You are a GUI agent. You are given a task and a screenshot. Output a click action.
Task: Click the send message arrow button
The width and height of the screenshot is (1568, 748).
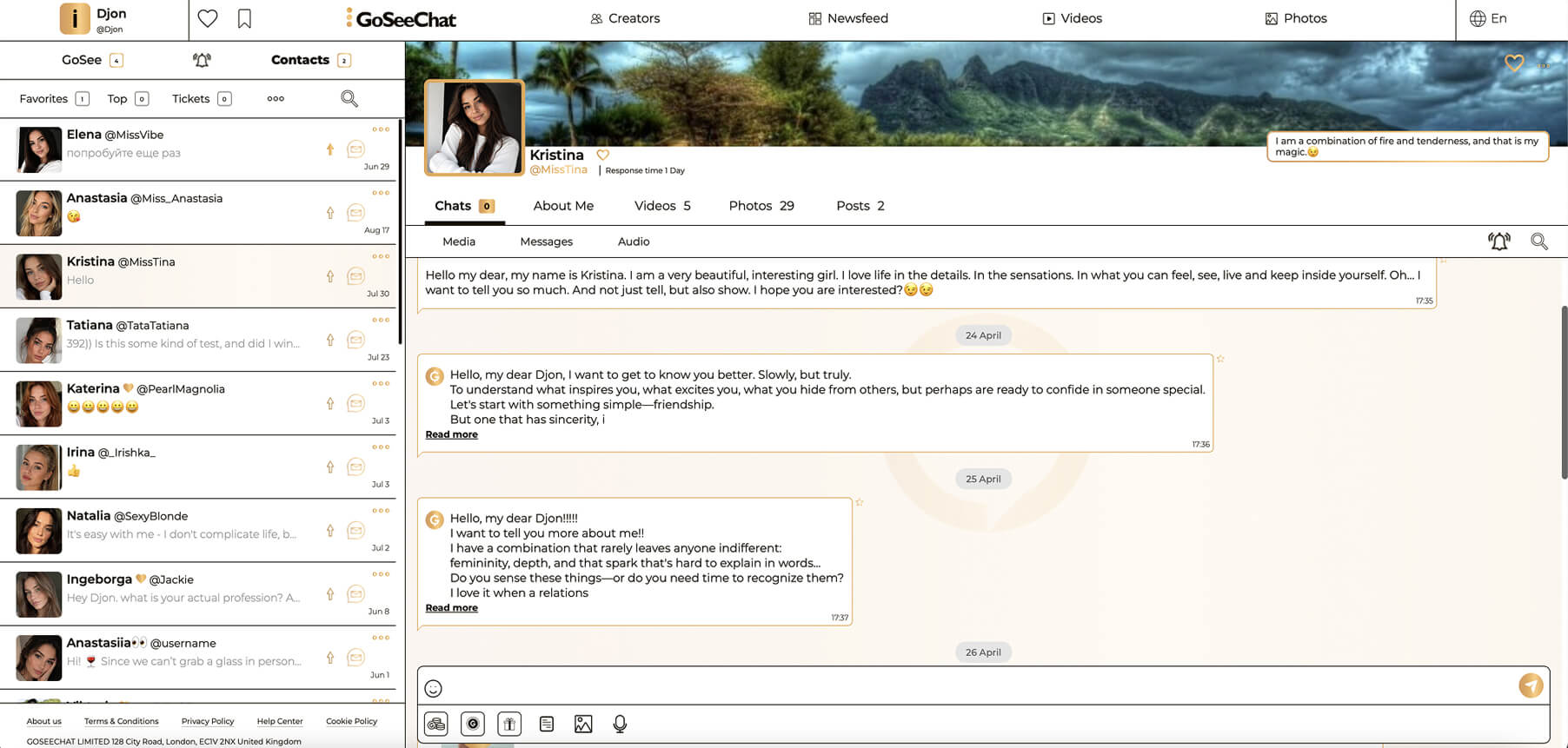pos(1531,685)
